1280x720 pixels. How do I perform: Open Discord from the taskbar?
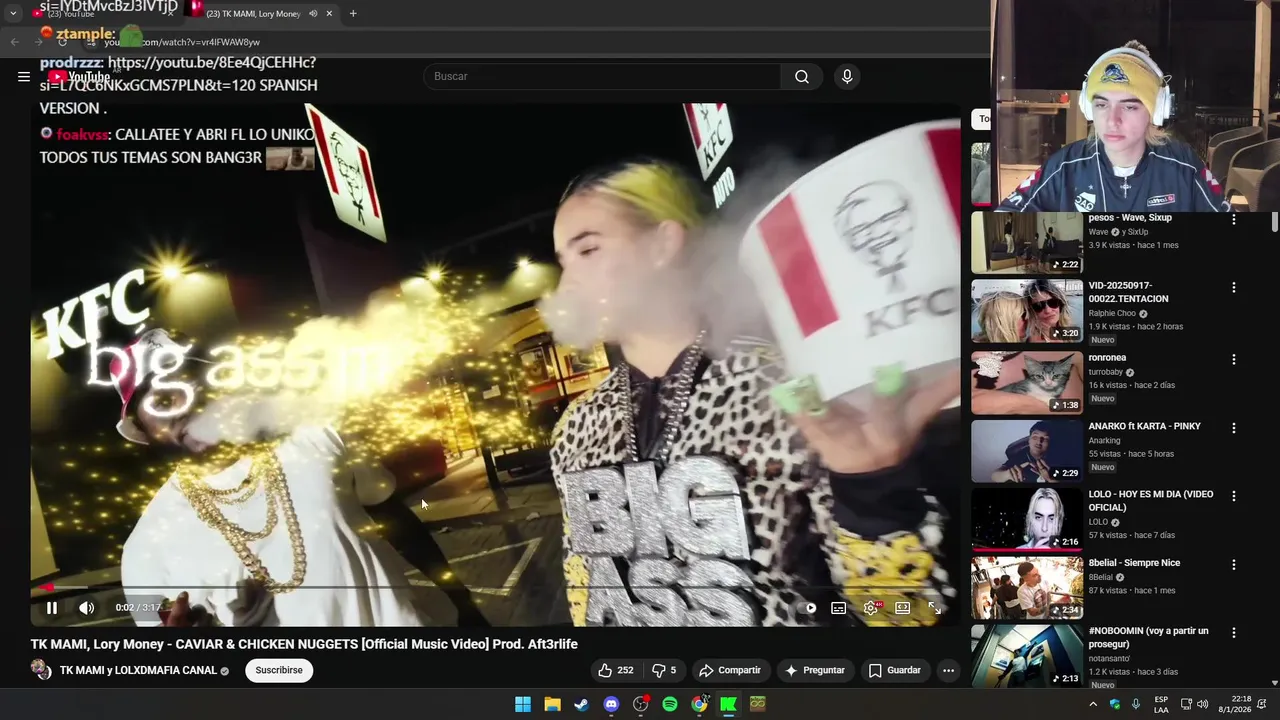[611, 704]
